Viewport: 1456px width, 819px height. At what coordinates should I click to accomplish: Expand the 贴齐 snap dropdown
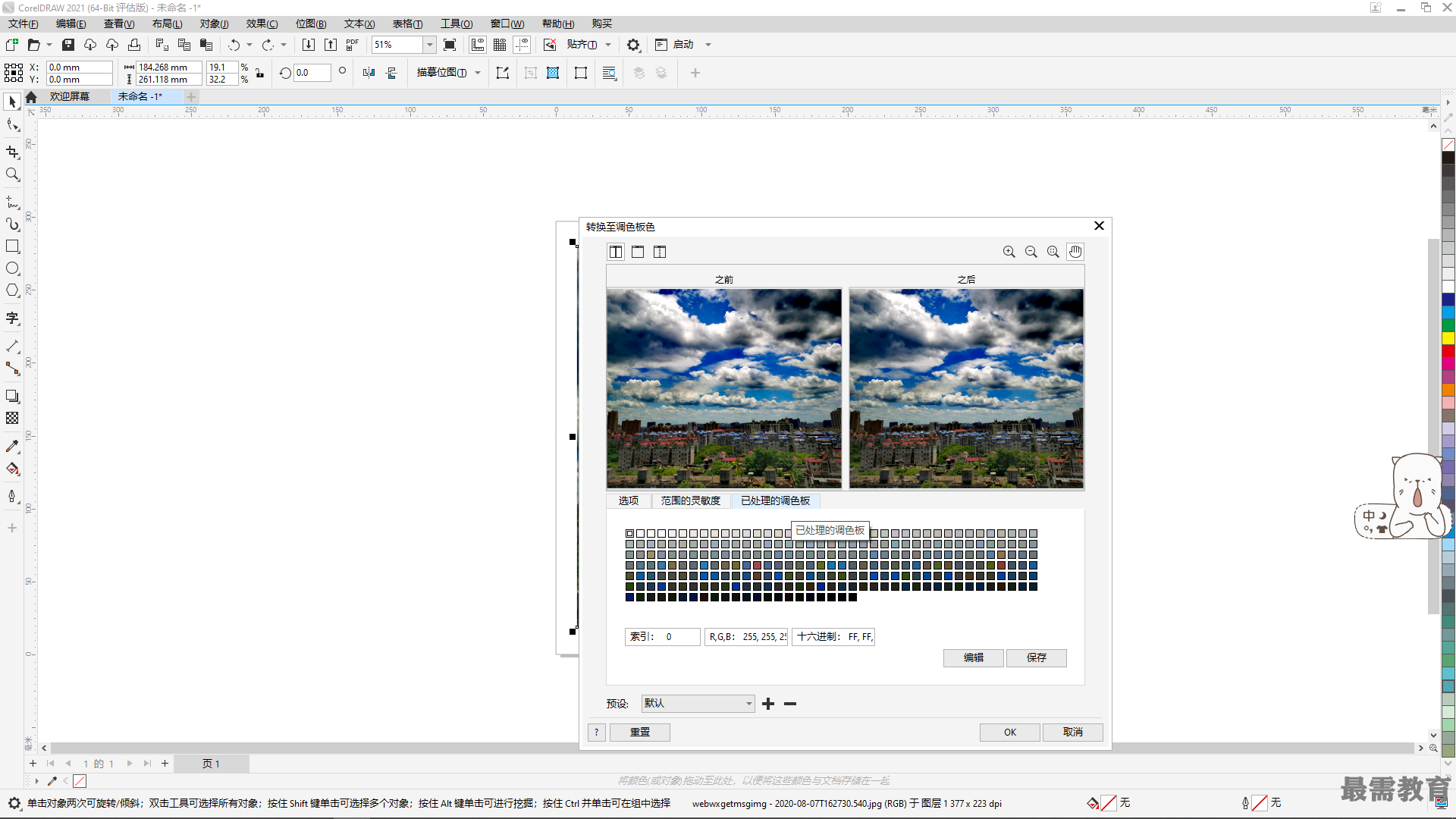pos(608,45)
